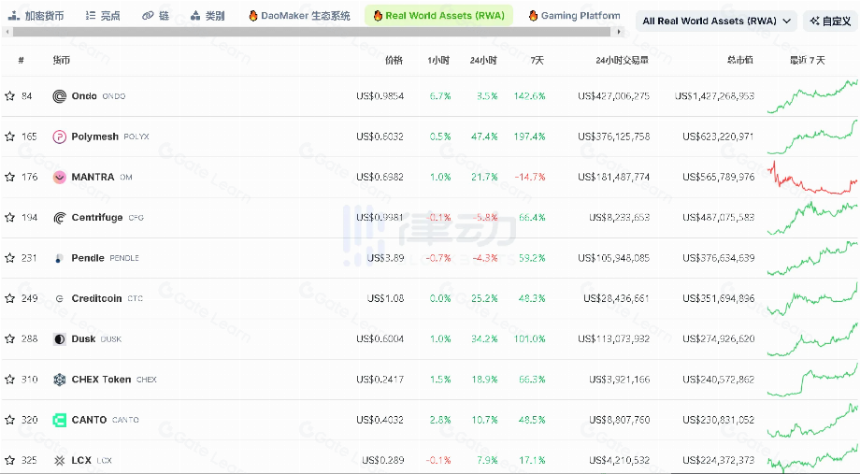Click the Ondo coin logo
This screenshot has width=860, height=474.
tap(59, 97)
